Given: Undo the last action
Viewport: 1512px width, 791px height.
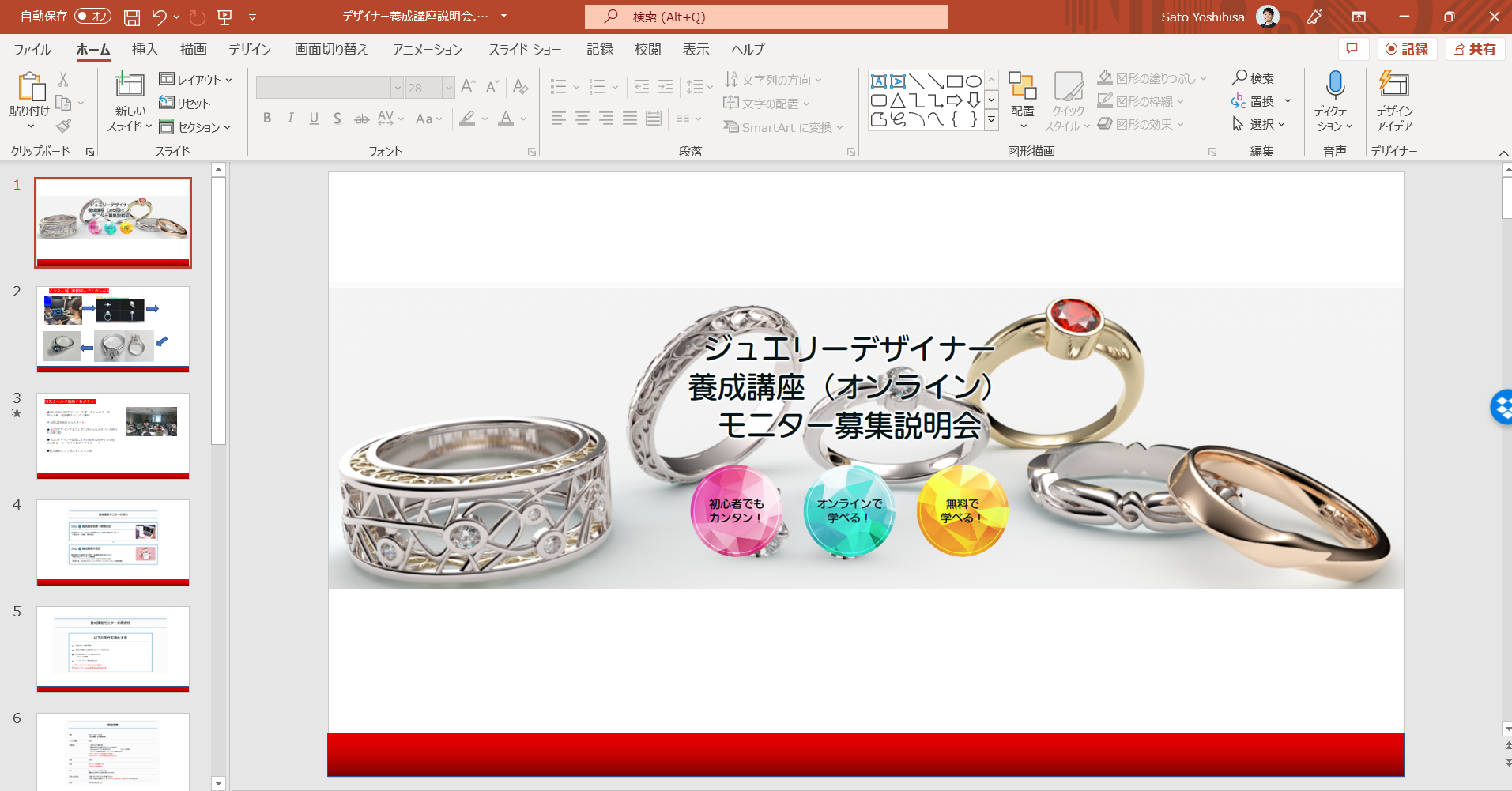Looking at the screenshot, I should (x=159, y=17).
